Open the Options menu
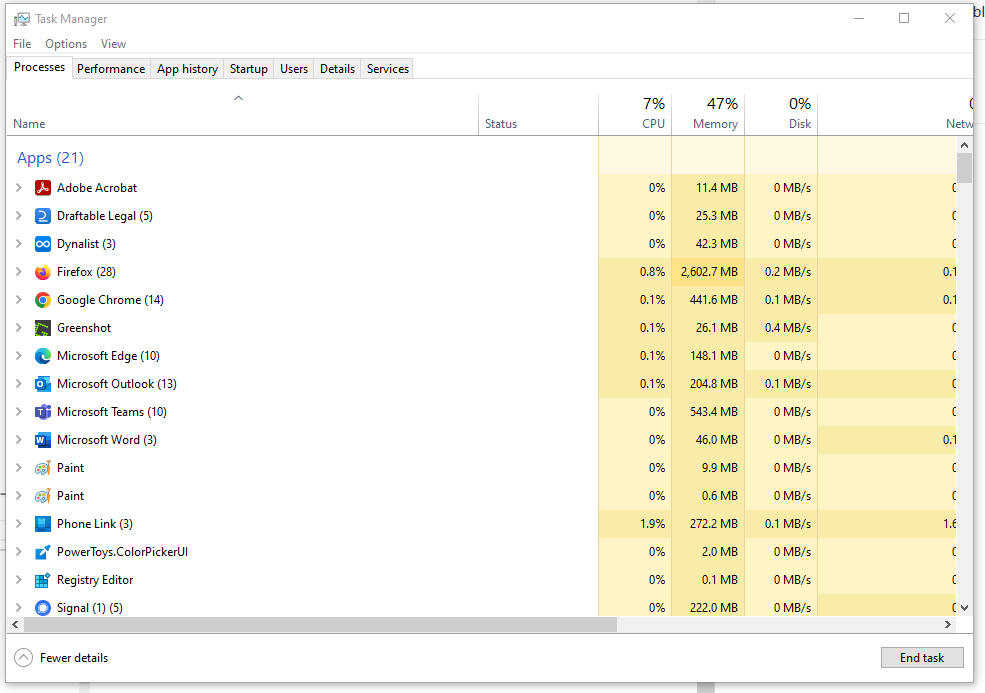Image resolution: width=985 pixels, height=693 pixels. point(66,44)
